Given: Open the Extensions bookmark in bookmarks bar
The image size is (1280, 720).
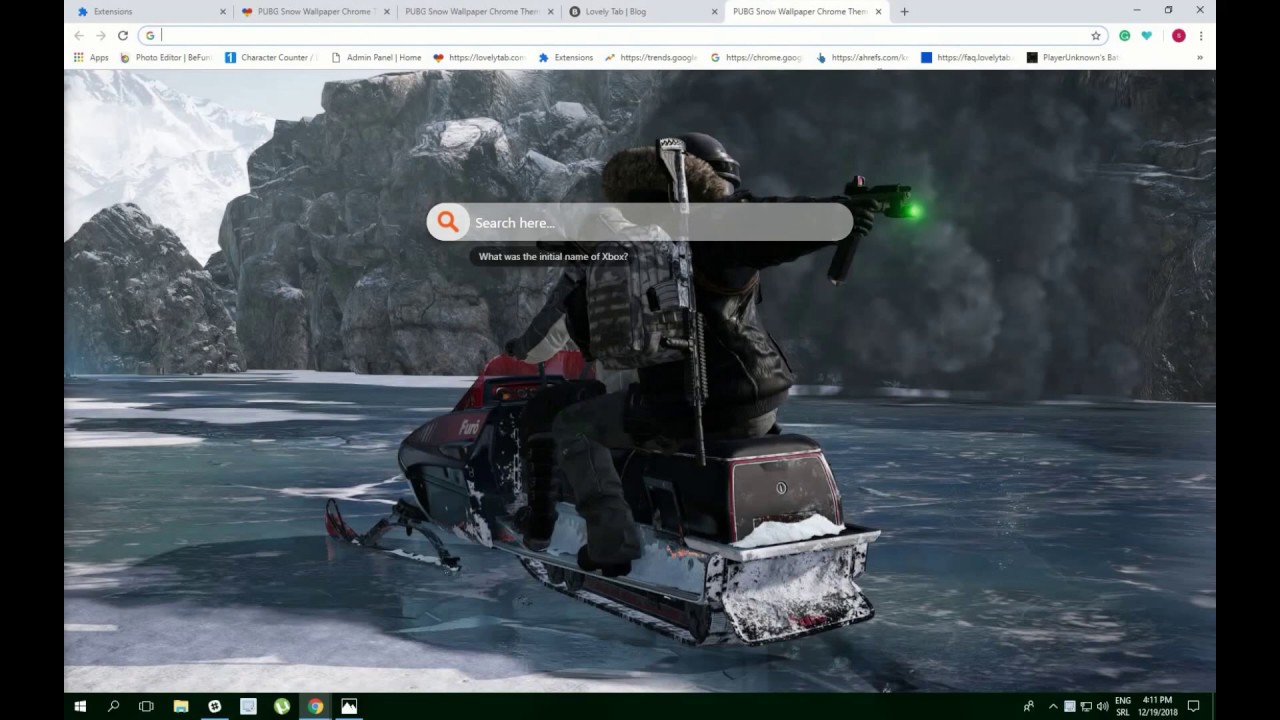Looking at the screenshot, I should coord(566,57).
